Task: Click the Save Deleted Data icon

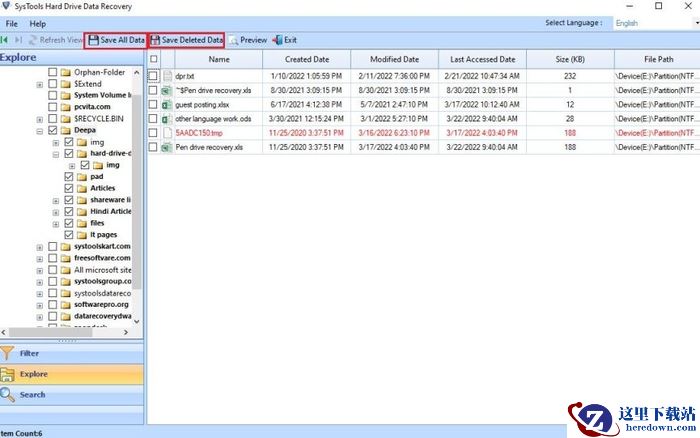Action: 155,40
